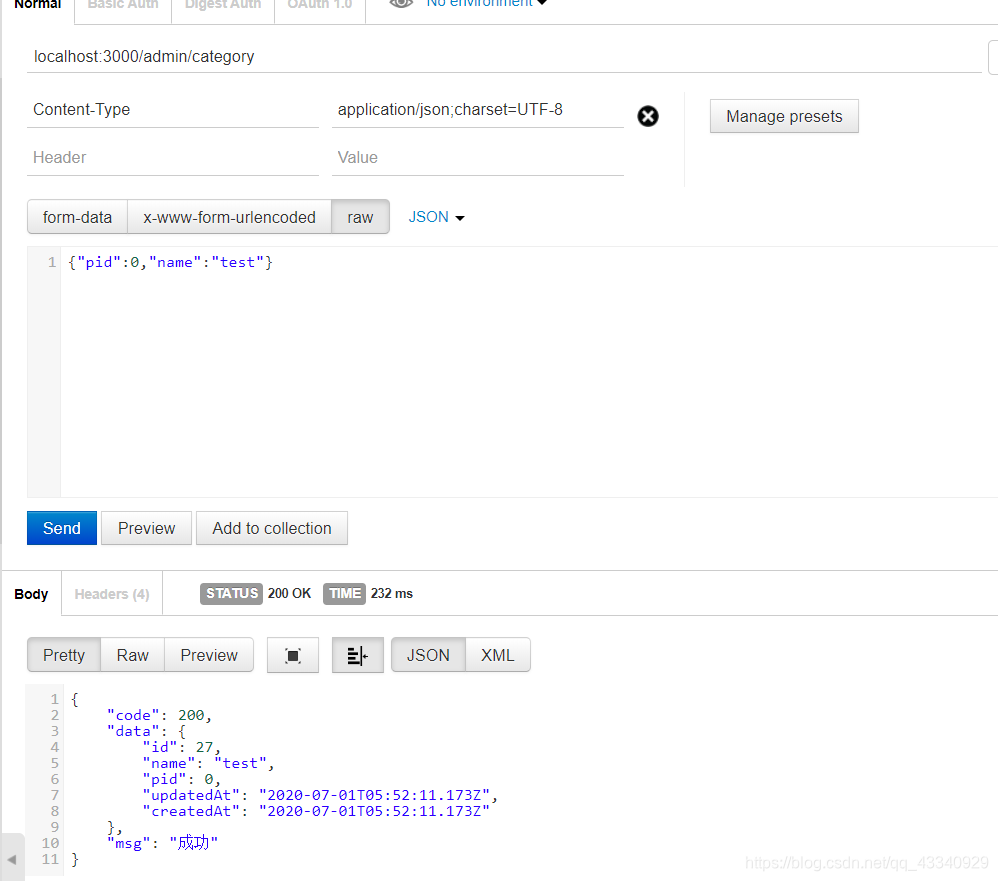Screen dimensions: 998x881
Task: Open the raw body format JSON dropdown
Action: [x=435, y=216]
